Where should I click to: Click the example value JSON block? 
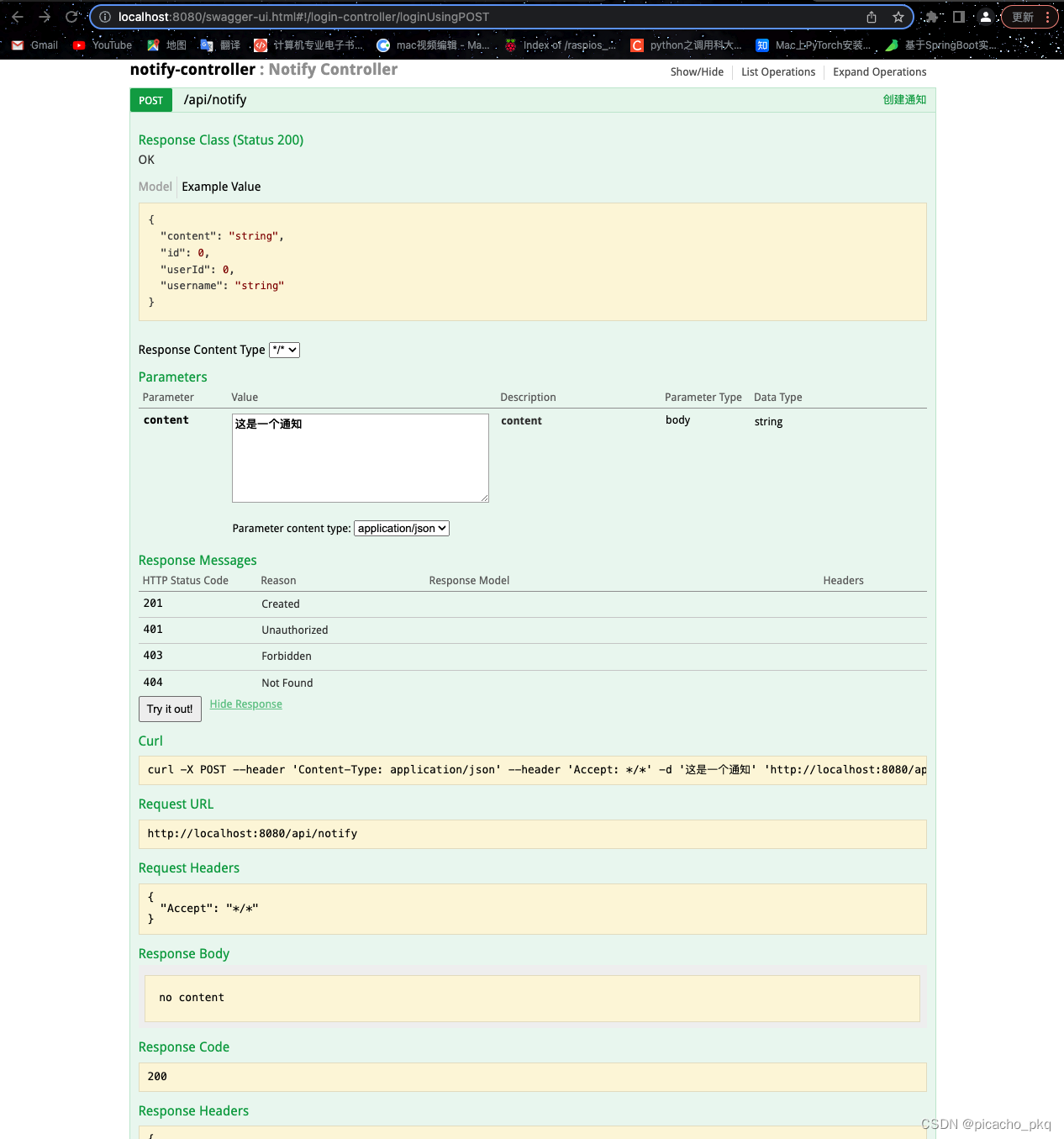pyautogui.click(x=532, y=261)
